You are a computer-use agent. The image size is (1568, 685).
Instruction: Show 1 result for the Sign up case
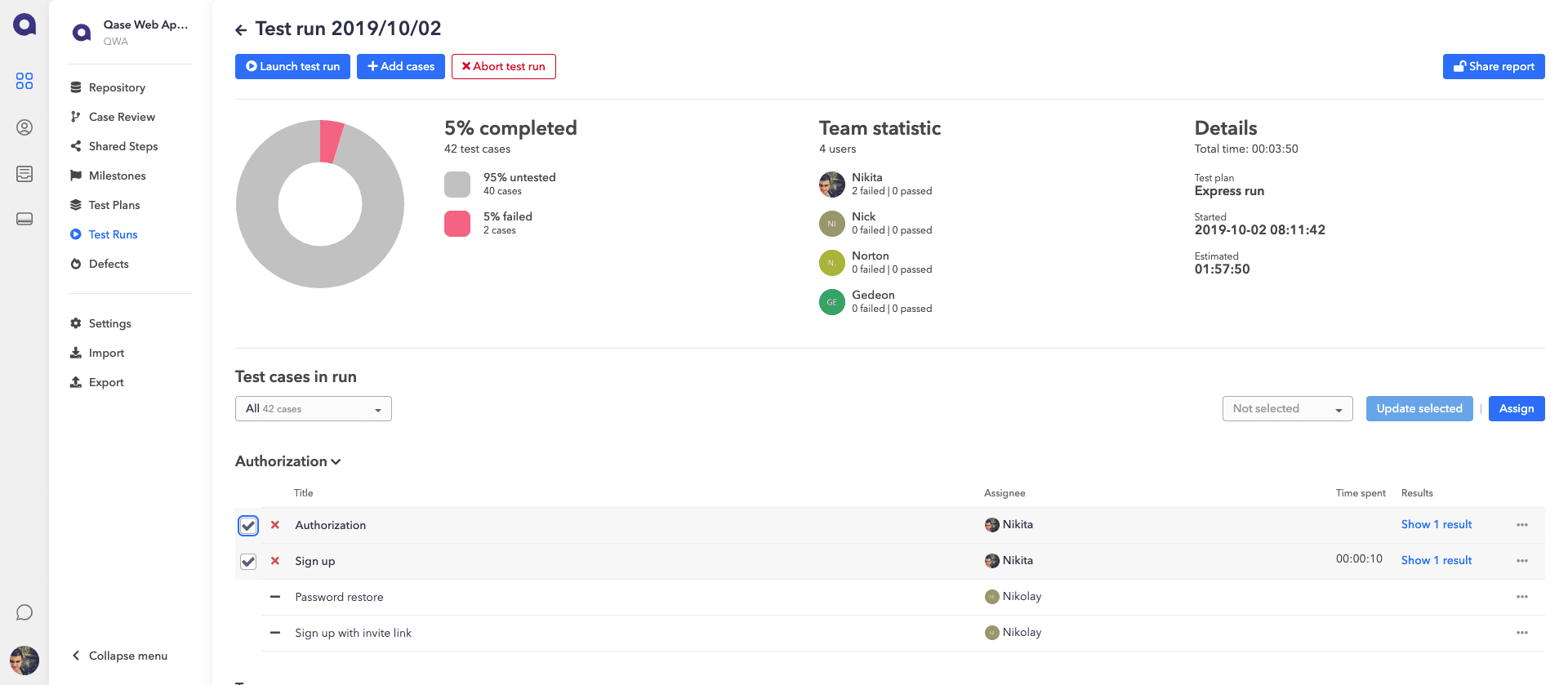pos(1436,560)
